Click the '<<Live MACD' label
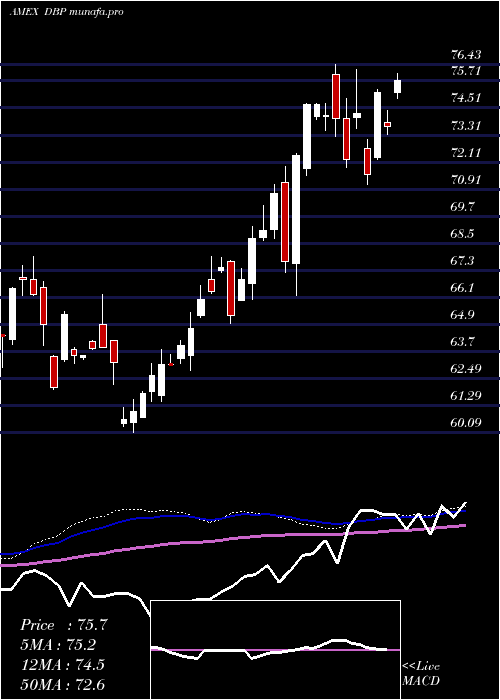 point(421,674)
